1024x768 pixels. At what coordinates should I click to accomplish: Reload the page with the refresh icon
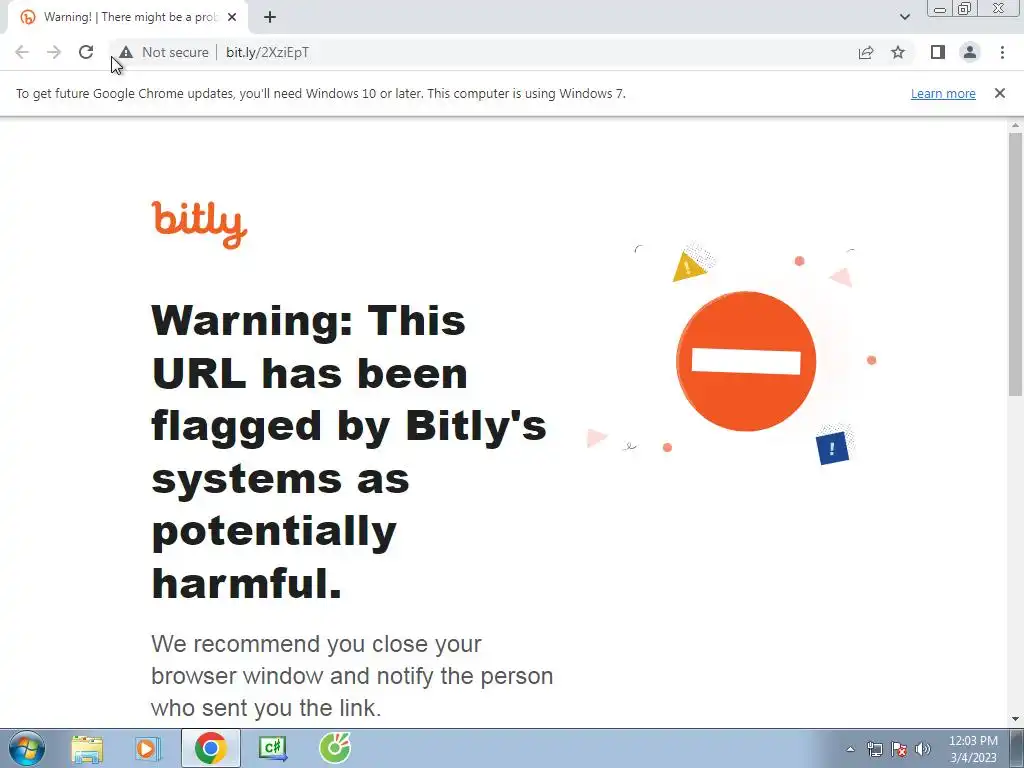[x=86, y=52]
